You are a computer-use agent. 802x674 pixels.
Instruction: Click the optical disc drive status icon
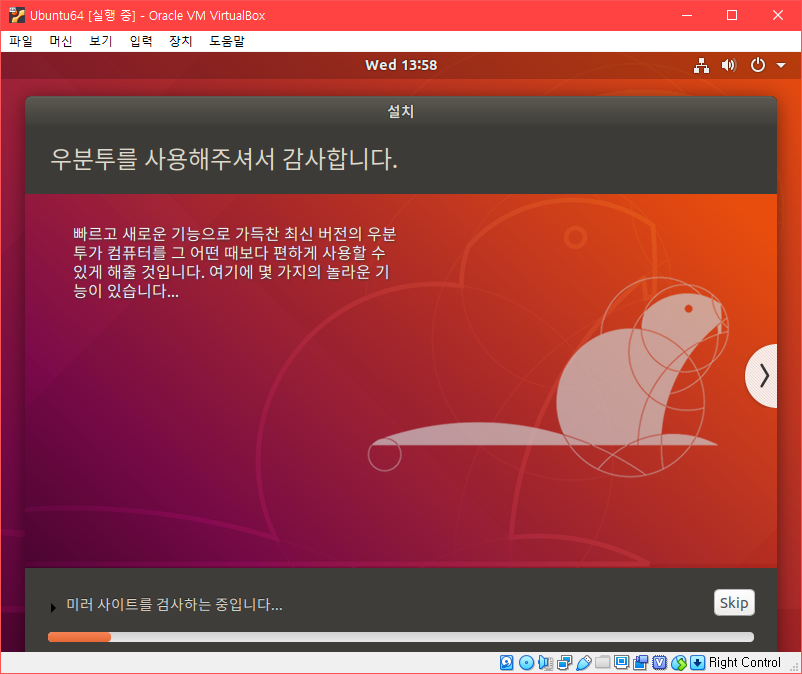click(x=526, y=662)
